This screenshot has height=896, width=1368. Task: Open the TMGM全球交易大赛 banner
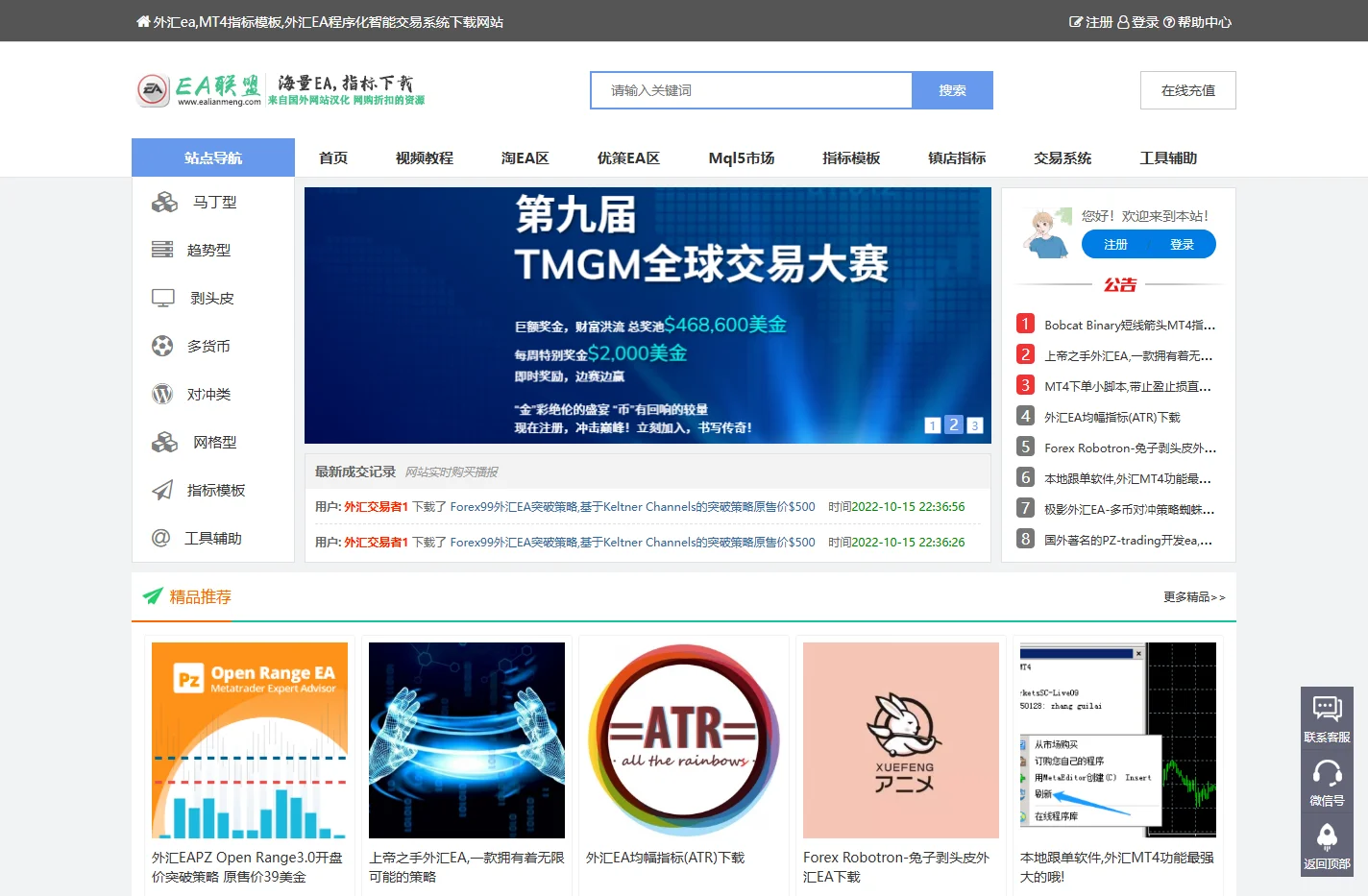647,315
